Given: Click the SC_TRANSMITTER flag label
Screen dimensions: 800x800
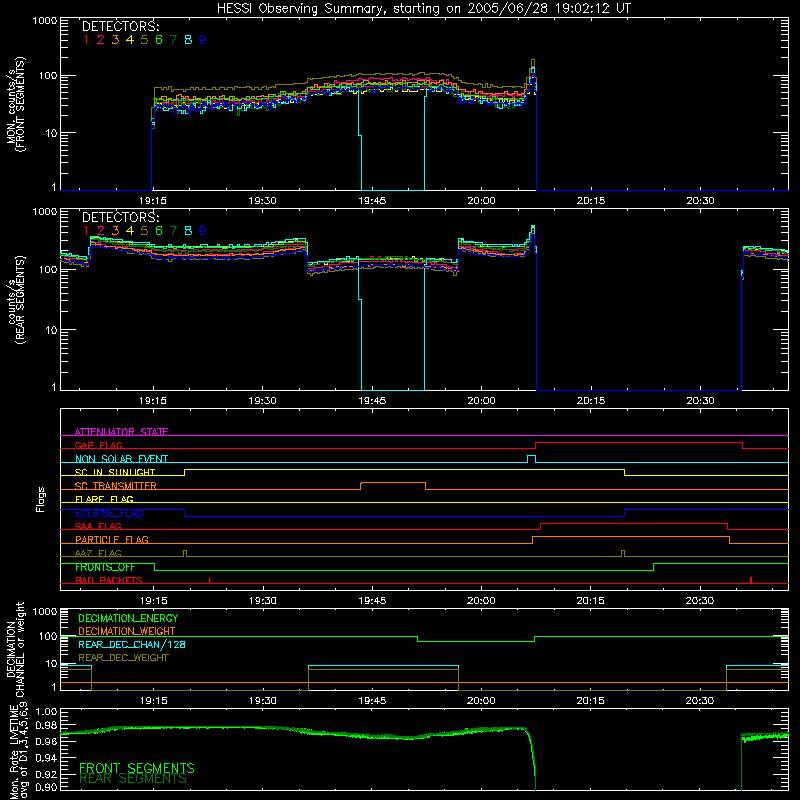Looking at the screenshot, I should 115,485.
